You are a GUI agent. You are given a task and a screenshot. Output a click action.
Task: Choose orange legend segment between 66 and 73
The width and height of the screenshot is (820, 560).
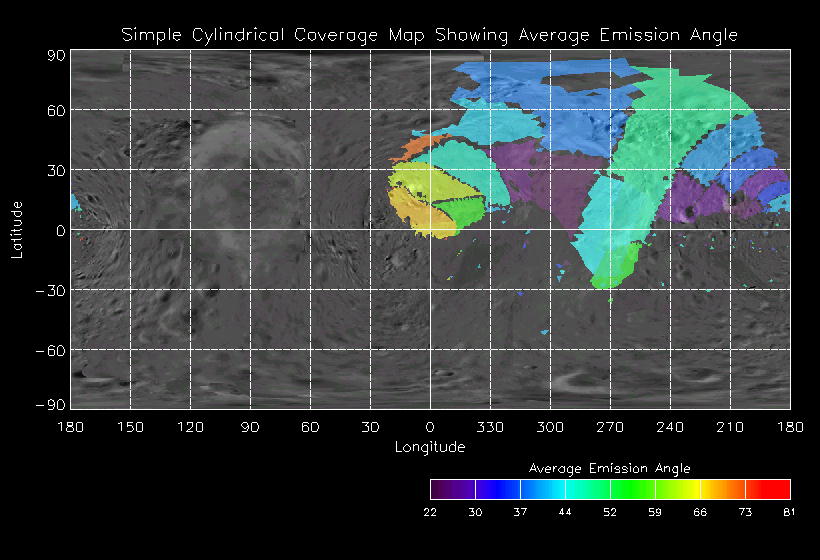(x=722, y=489)
